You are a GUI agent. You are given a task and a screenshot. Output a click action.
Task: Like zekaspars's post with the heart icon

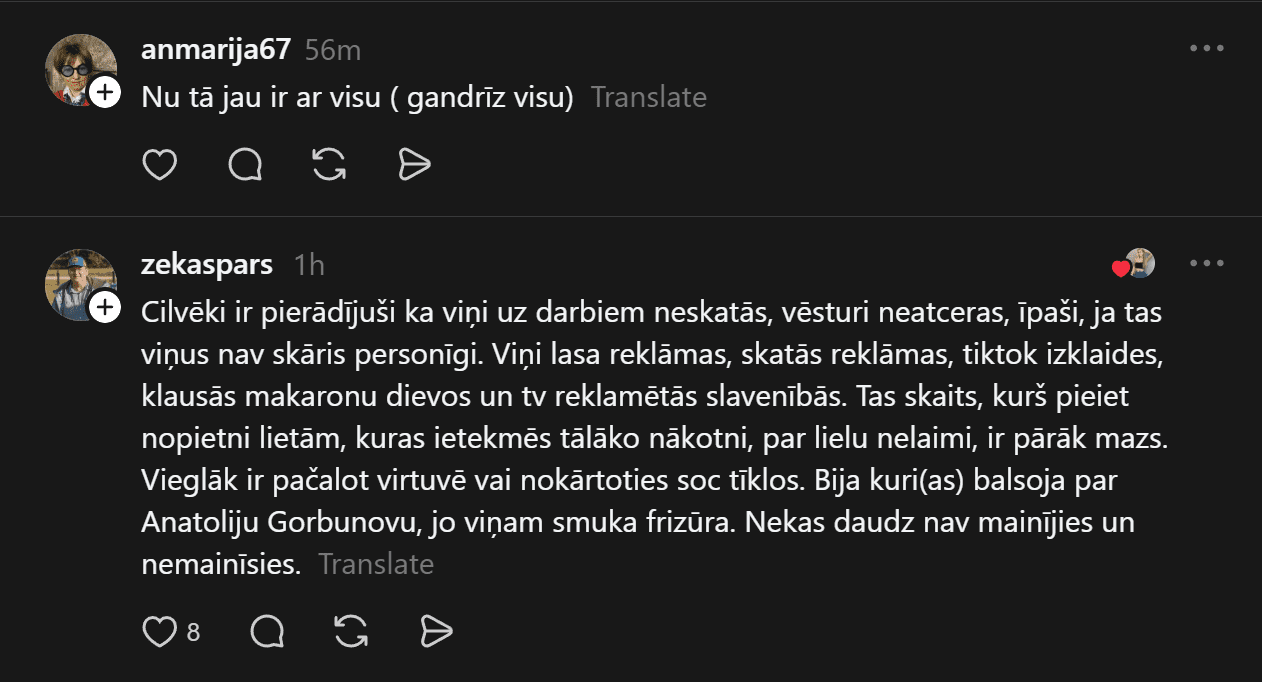[159, 631]
